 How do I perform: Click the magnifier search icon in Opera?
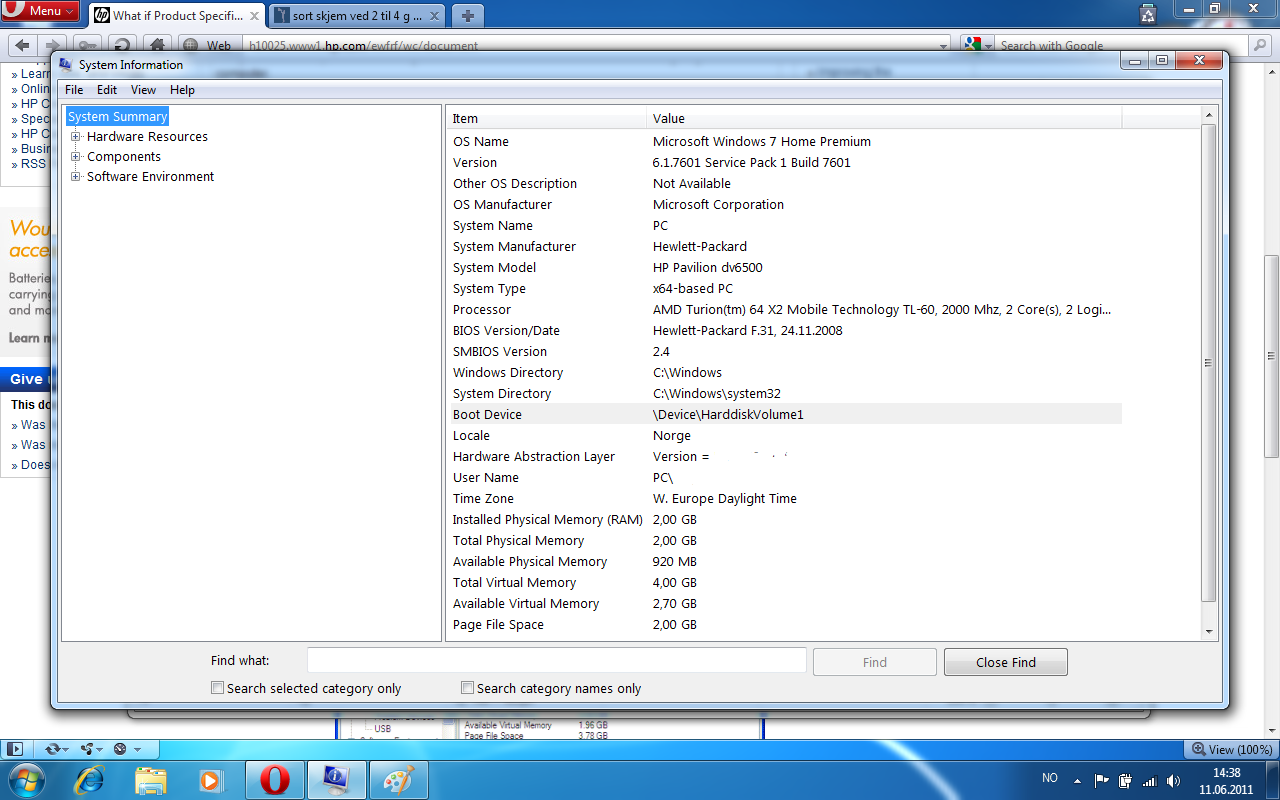(1259, 45)
